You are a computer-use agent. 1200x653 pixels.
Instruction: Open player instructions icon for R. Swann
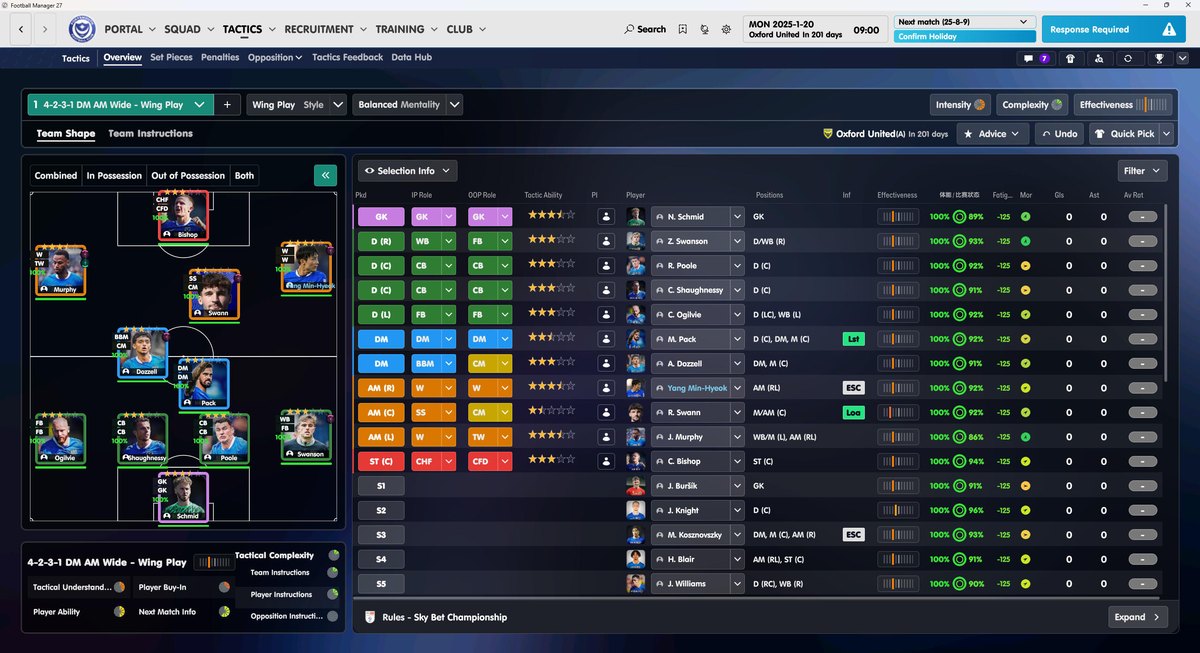click(x=605, y=412)
